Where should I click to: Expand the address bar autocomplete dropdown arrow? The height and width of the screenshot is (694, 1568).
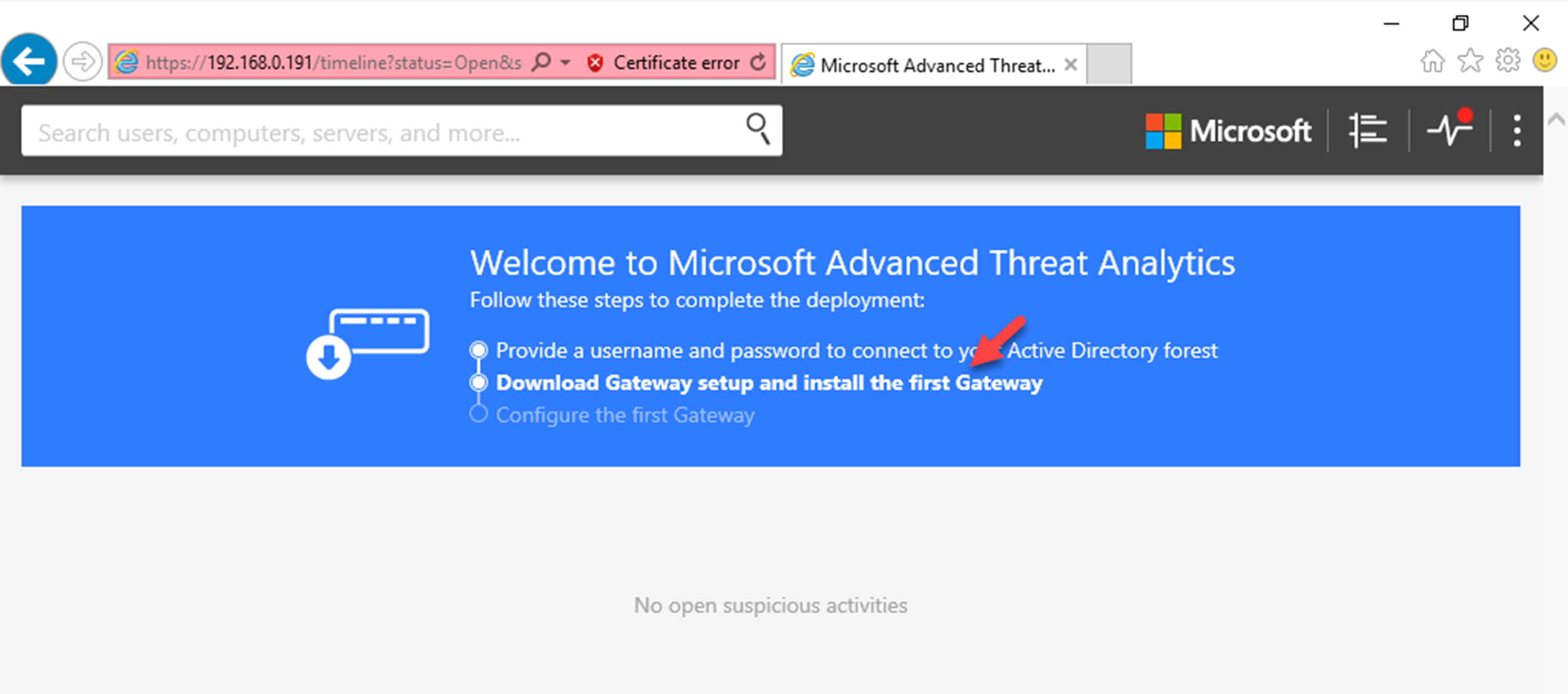[x=566, y=63]
